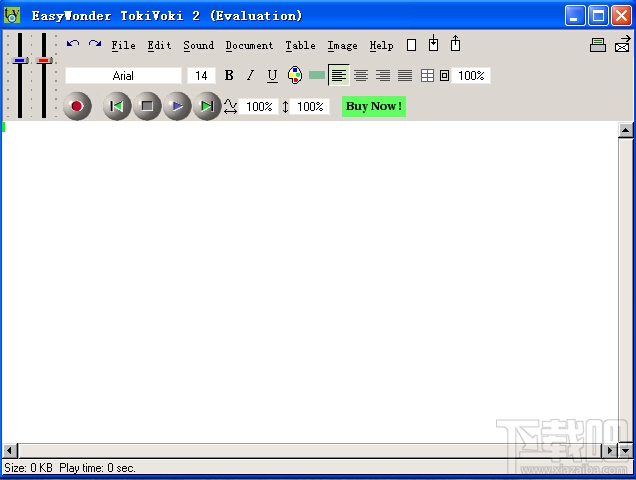636x480 pixels.
Task: Click the print icon
Action: (x=598, y=45)
